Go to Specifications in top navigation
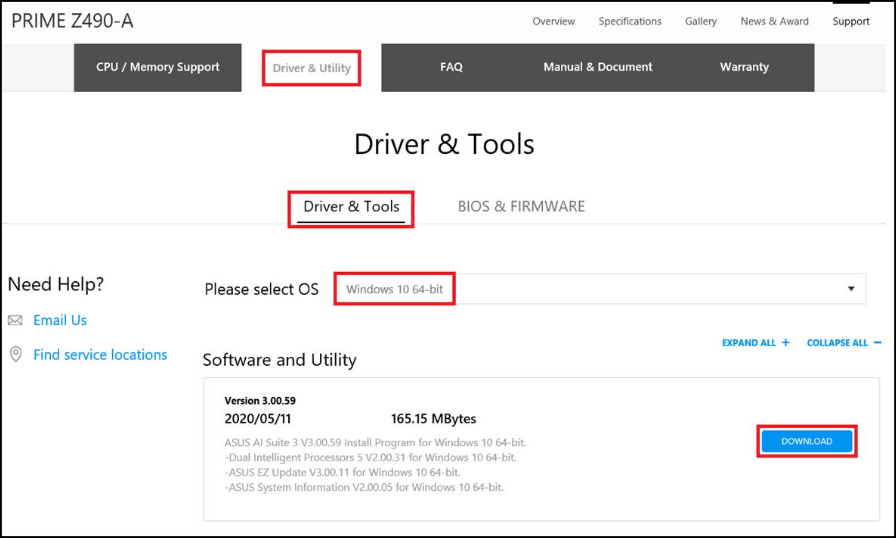896x538 pixels. [630, 21]
